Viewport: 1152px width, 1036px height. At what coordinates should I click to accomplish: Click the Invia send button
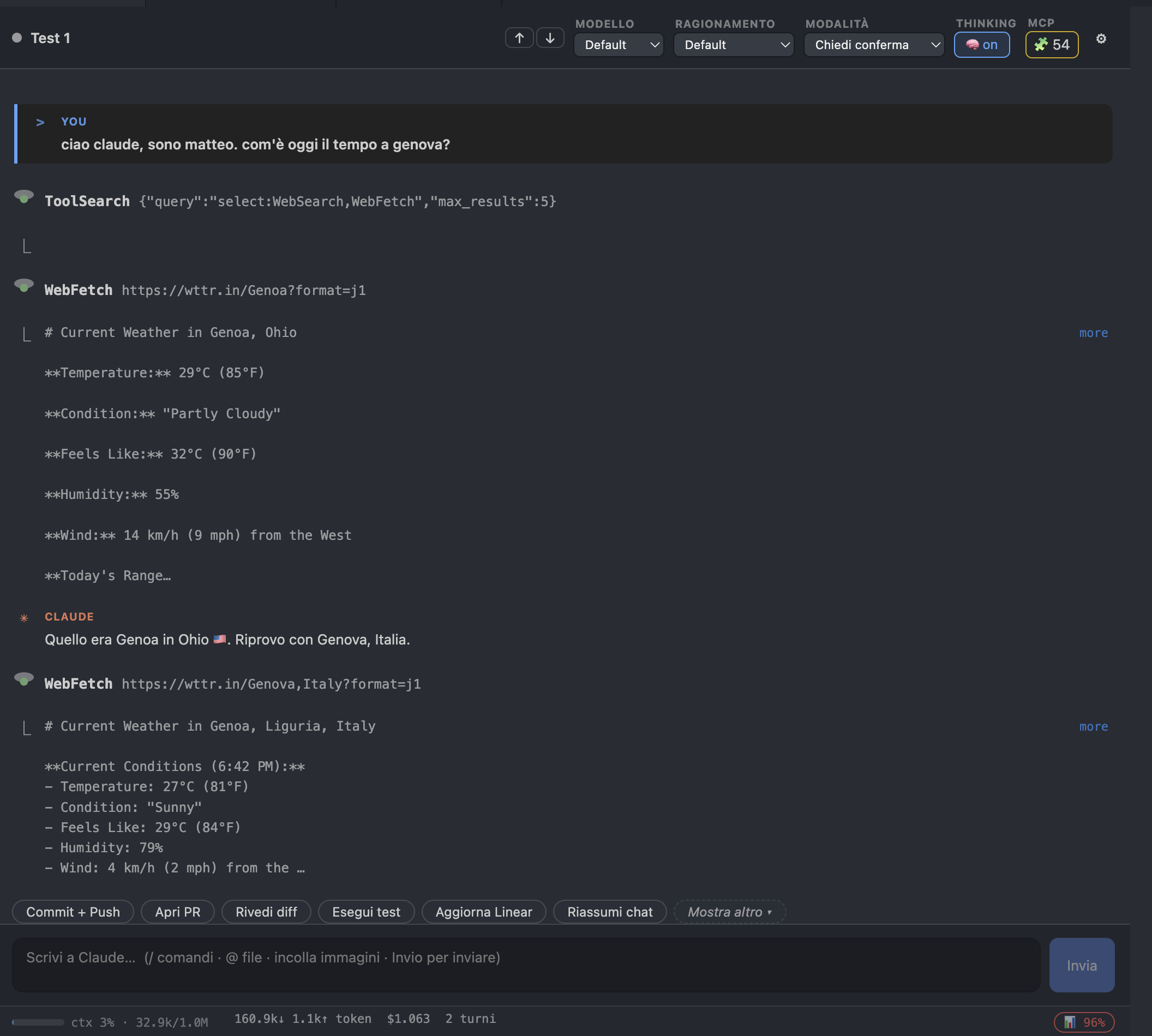click(1082, 965)
